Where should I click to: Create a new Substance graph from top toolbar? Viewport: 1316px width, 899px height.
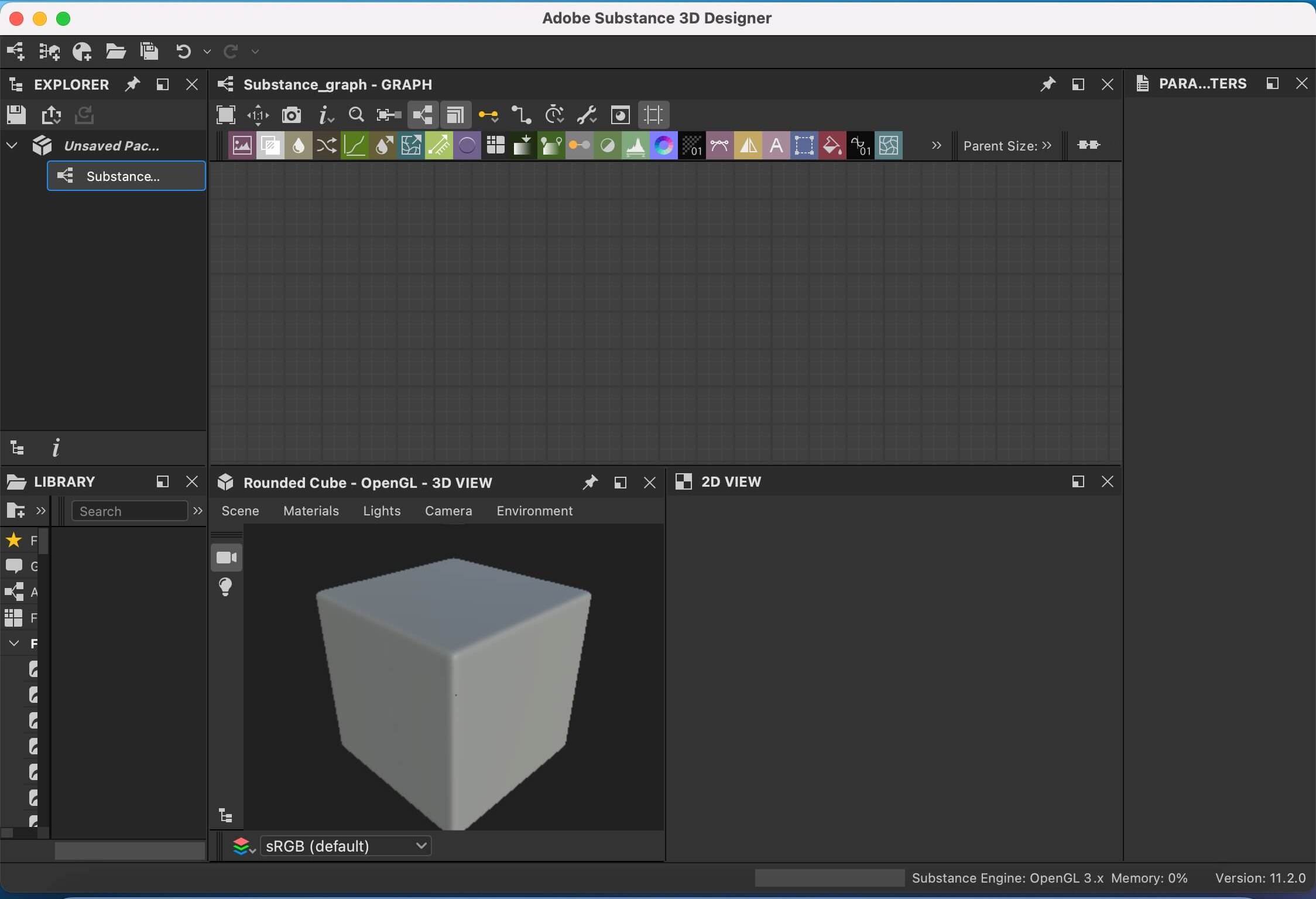(x=16, y=52)
